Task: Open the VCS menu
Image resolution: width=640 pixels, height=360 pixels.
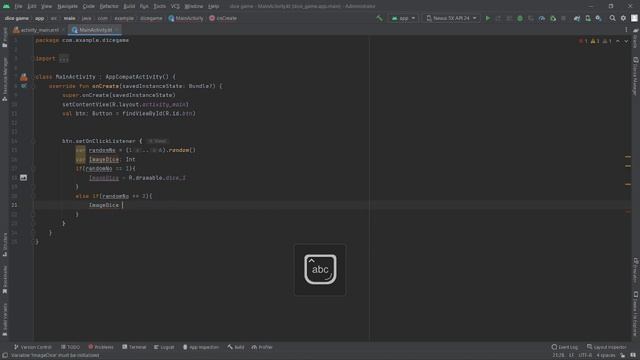Action: 175,6
